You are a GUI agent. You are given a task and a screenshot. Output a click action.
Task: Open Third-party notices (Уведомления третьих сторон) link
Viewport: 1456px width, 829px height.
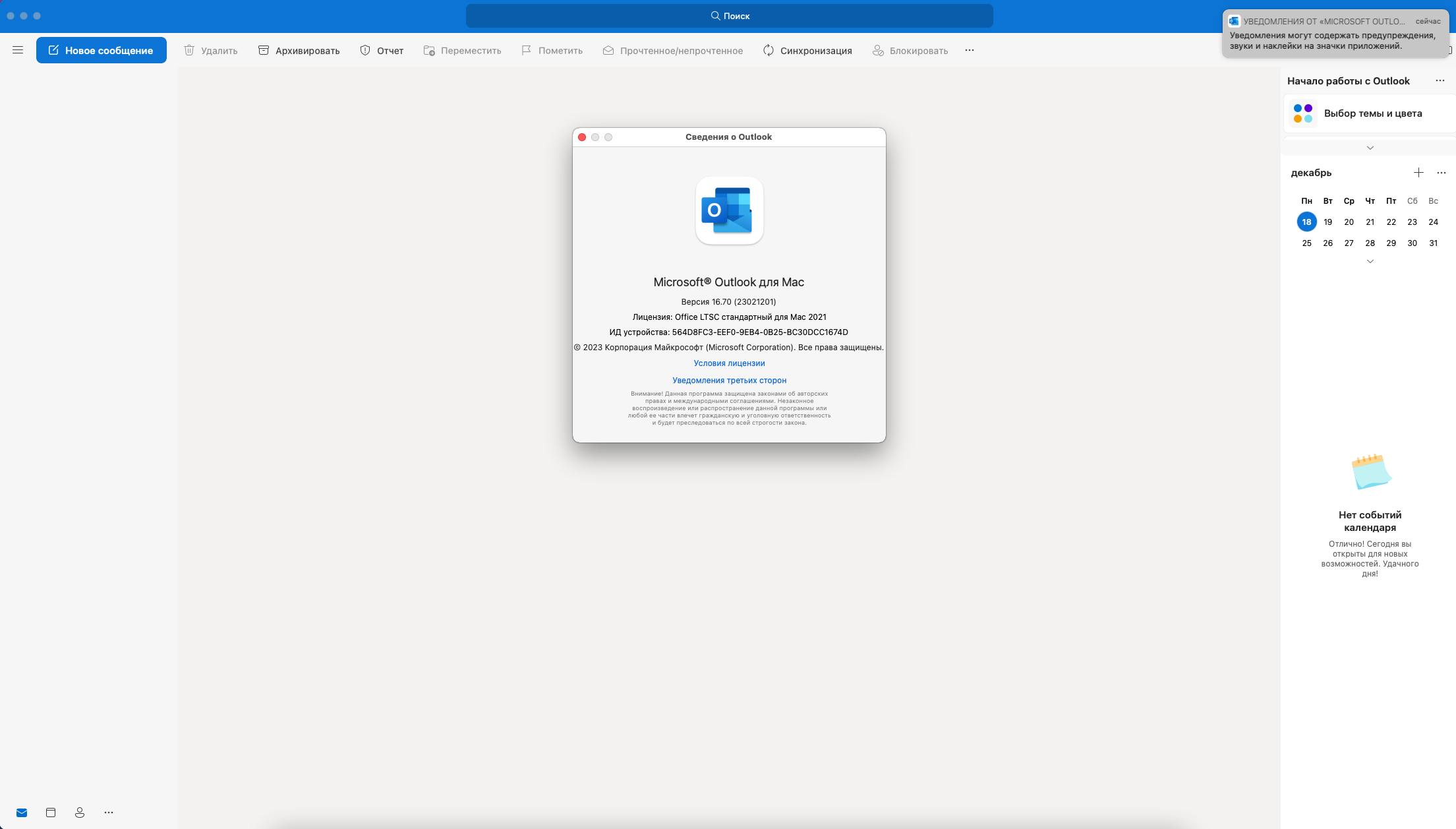[x=729, y=381]
